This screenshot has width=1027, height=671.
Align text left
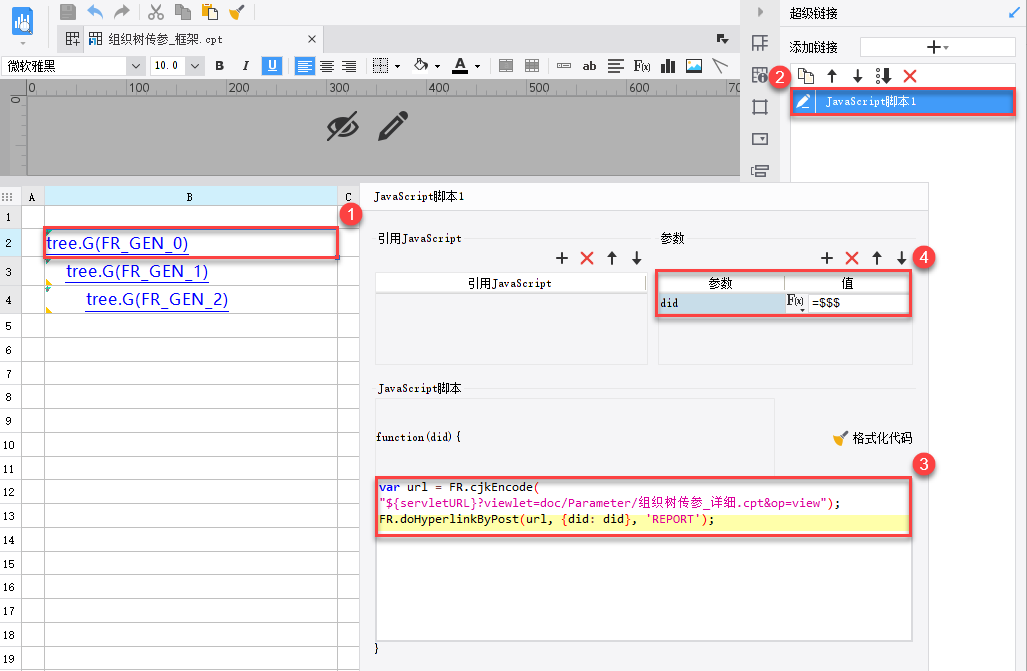pyautogui.click(x=305, y=66)
